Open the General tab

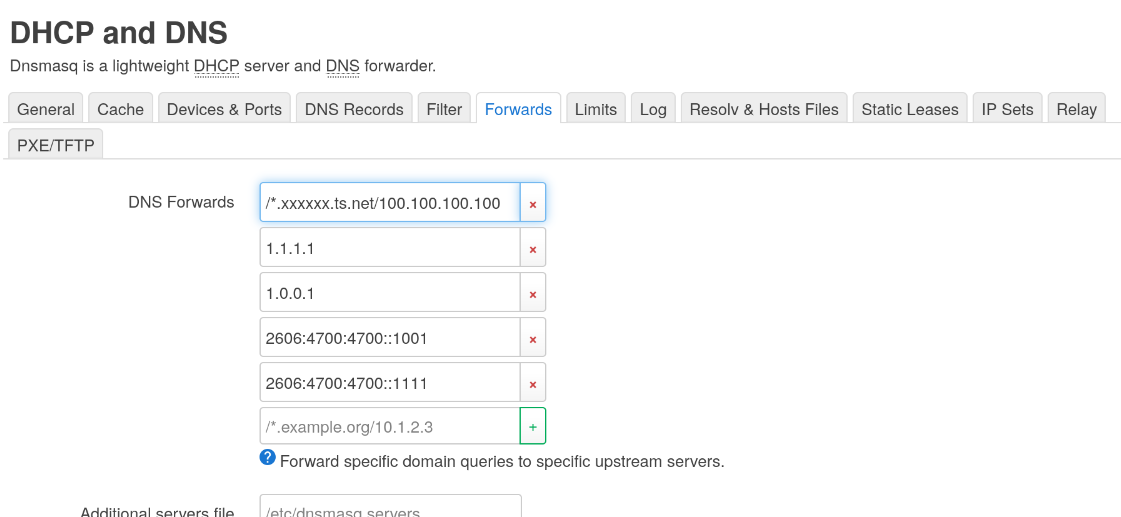coord(46,109)
